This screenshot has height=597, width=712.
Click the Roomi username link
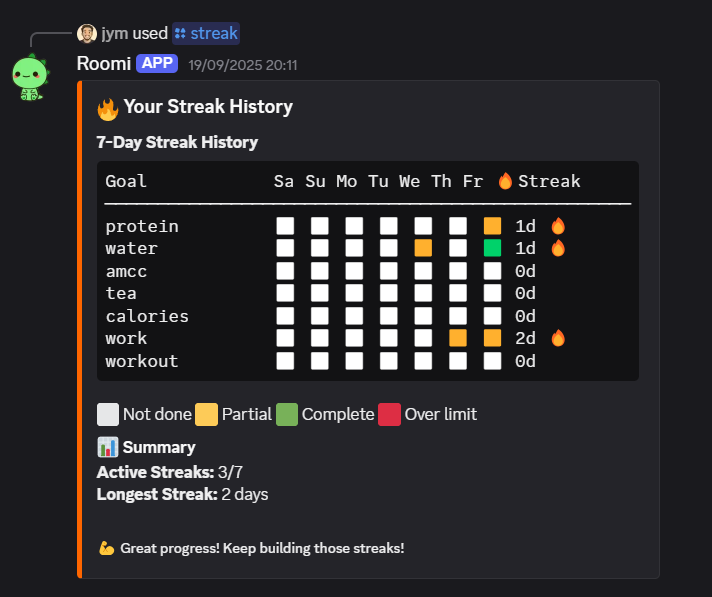(x=103, y=64)
